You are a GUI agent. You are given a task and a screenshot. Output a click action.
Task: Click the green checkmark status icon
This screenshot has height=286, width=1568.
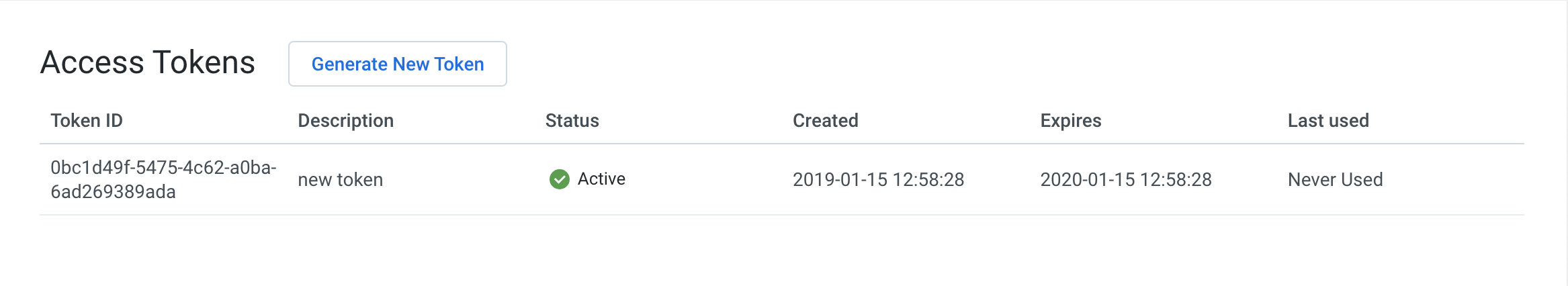[559, 179]
